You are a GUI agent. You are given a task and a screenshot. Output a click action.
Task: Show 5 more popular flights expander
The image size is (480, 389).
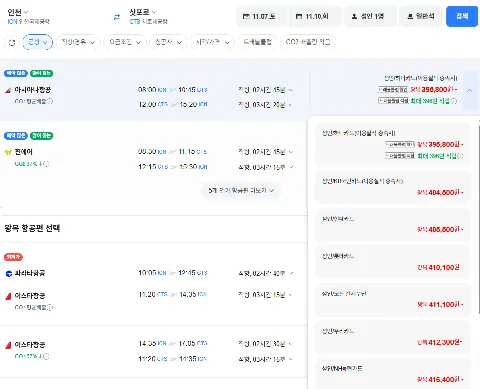pyautogui.click(x=241, y=191)
